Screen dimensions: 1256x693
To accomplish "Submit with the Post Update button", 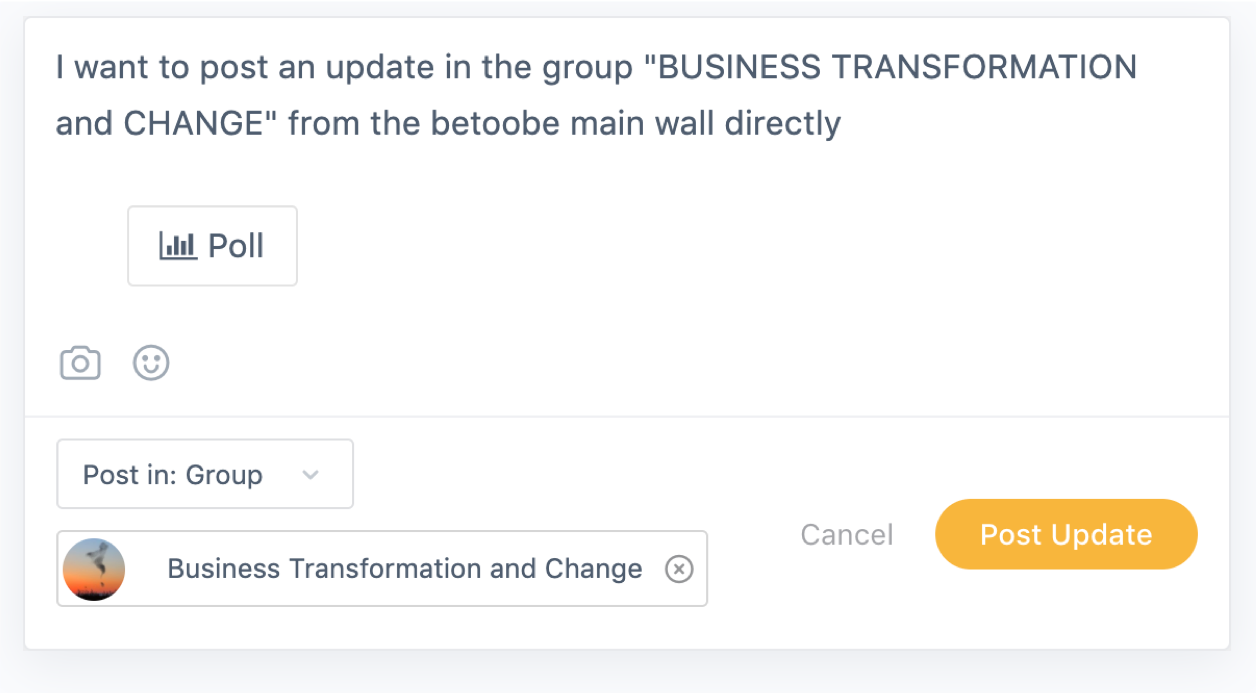I will click(1066, 534).
